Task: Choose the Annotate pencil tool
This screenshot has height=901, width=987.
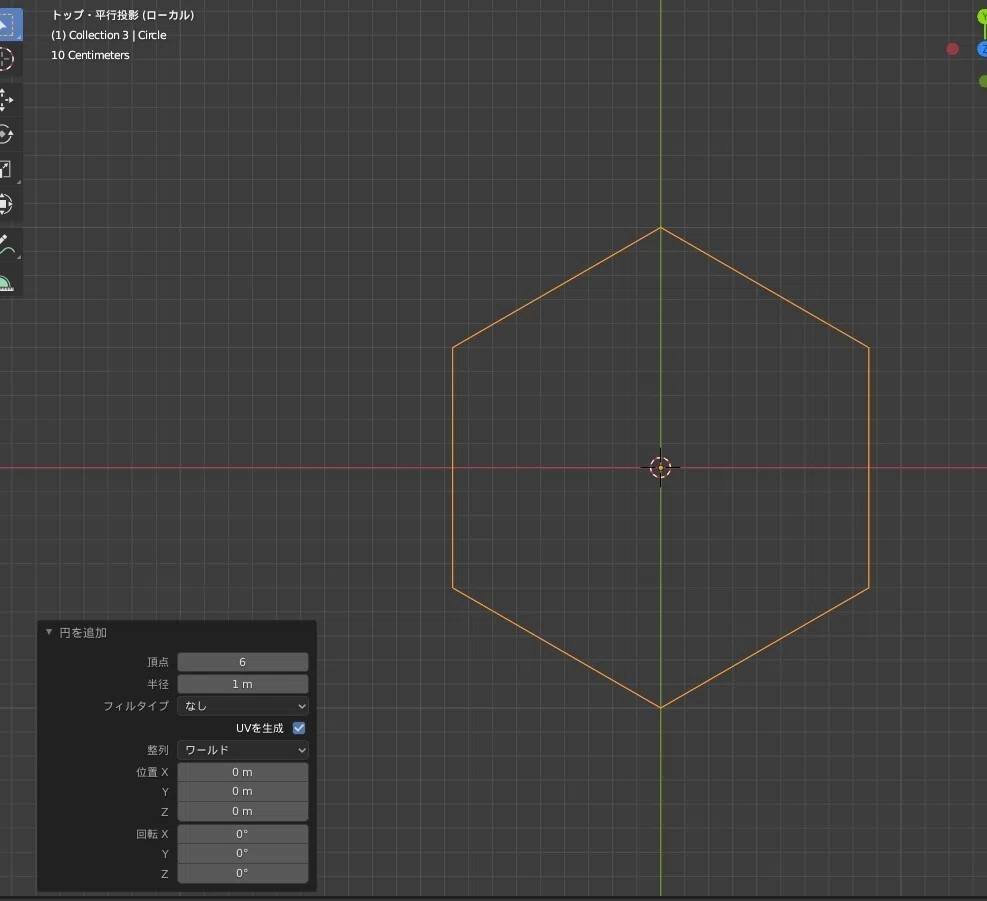Action: point(6,245)
